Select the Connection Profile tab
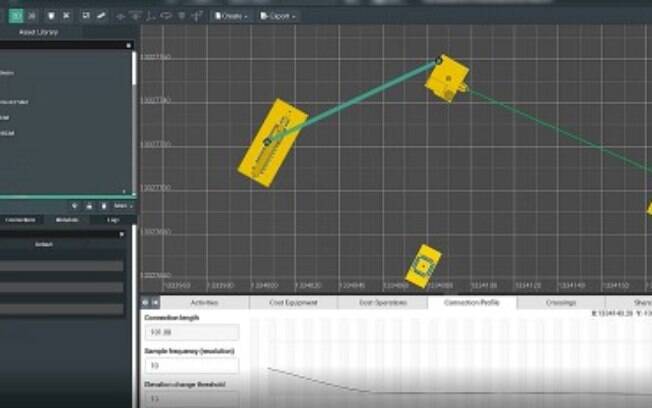 pyautogui.click(x=472, y=303)
